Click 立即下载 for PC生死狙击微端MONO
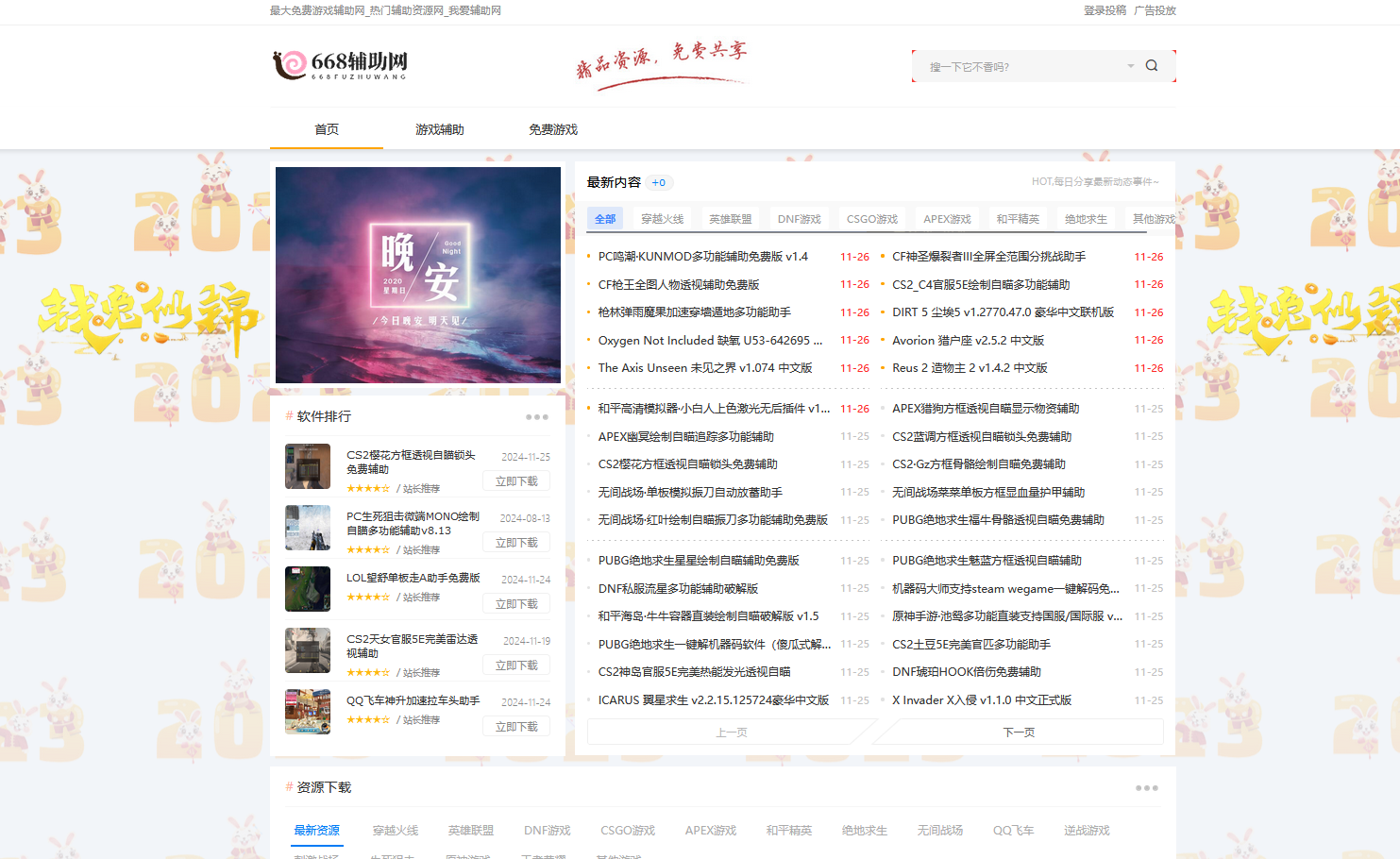 [516, 543]
